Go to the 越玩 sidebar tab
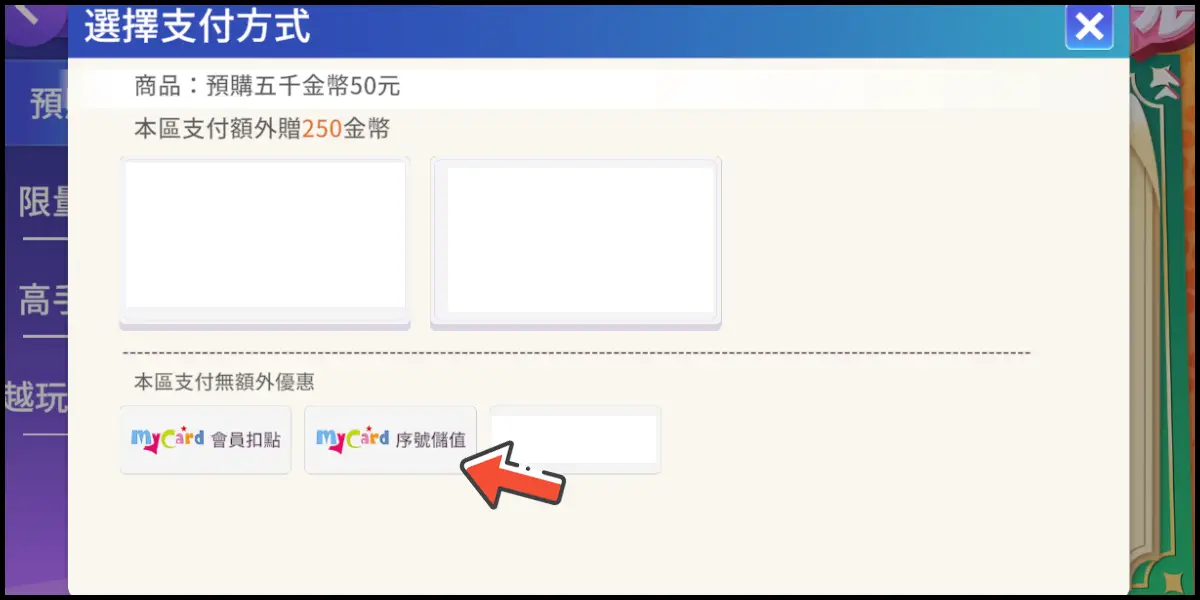This screenshot has height=600, width=1200. point(36,397)
